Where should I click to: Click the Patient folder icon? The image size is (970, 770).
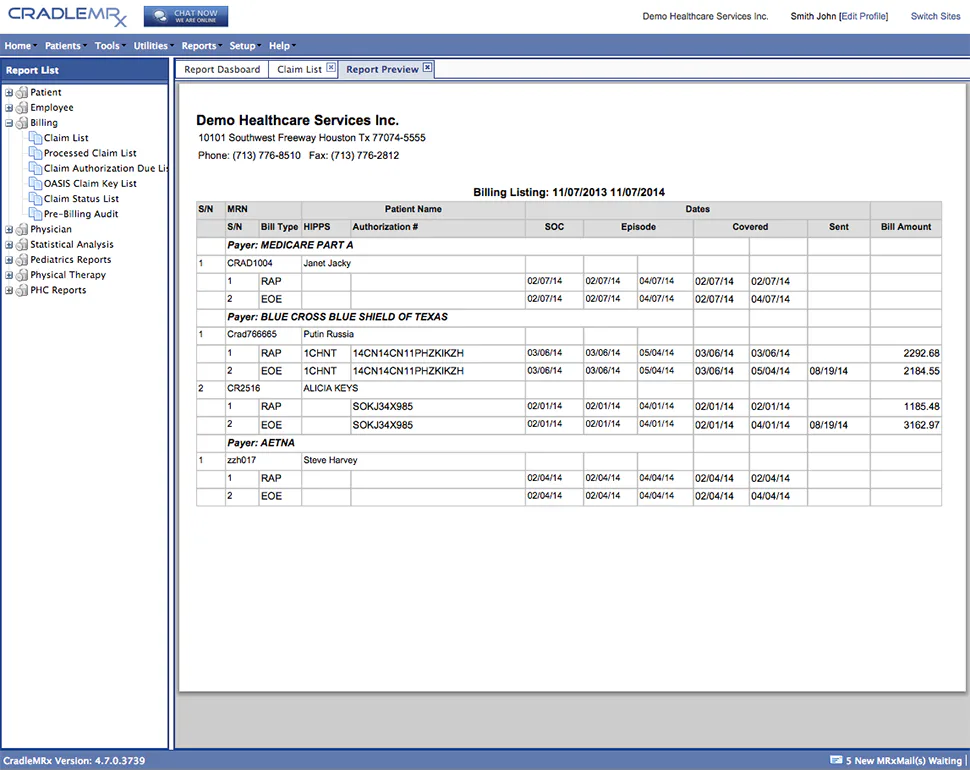22,93
